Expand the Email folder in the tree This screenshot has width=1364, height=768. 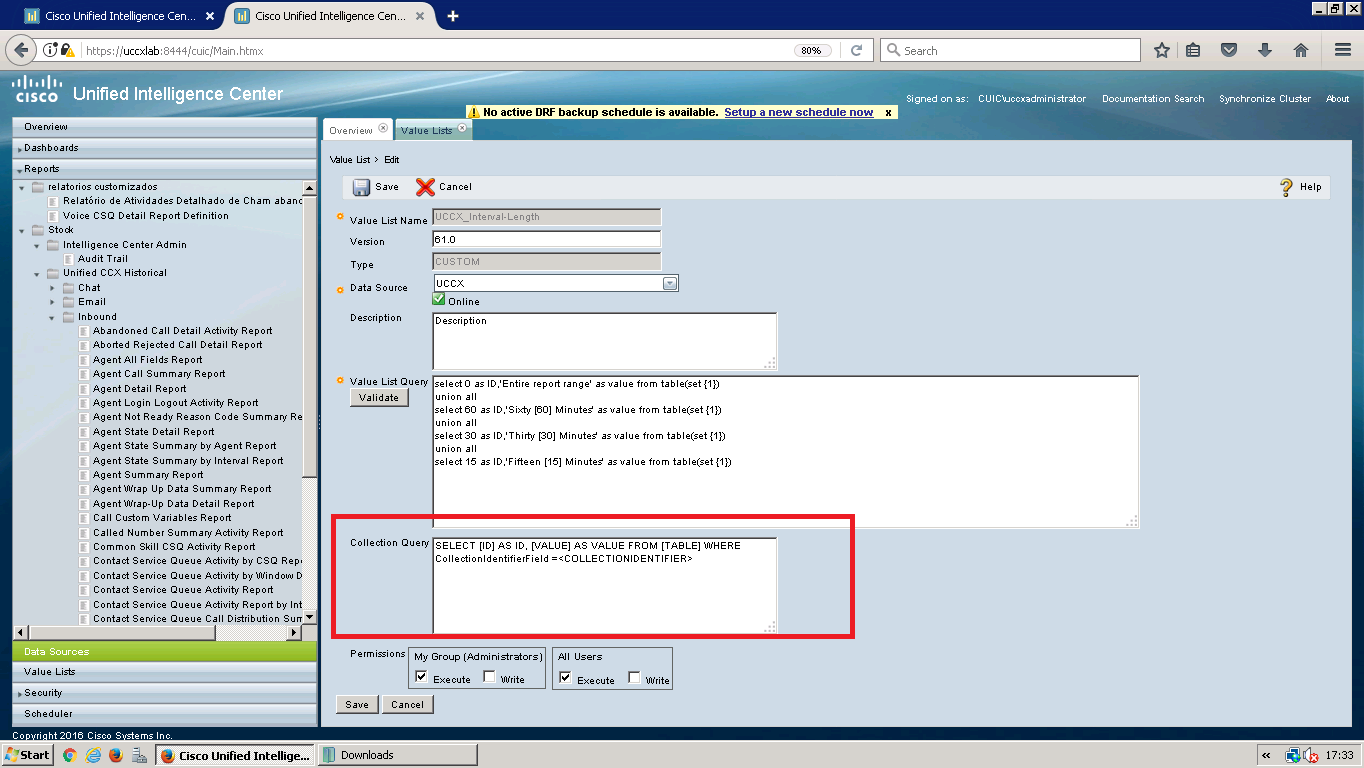(52, 302)
